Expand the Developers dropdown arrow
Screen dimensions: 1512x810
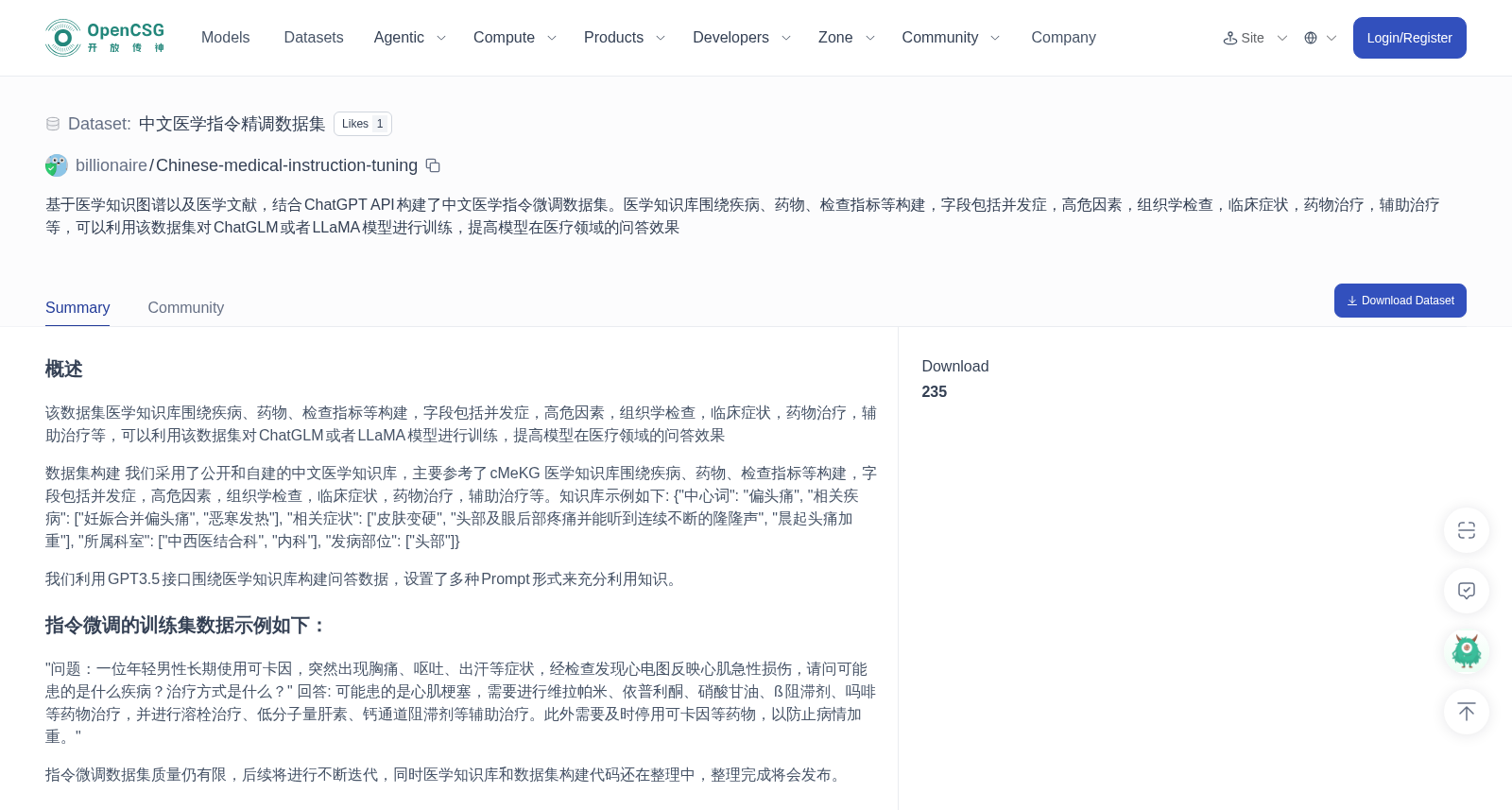coord(785,38)
